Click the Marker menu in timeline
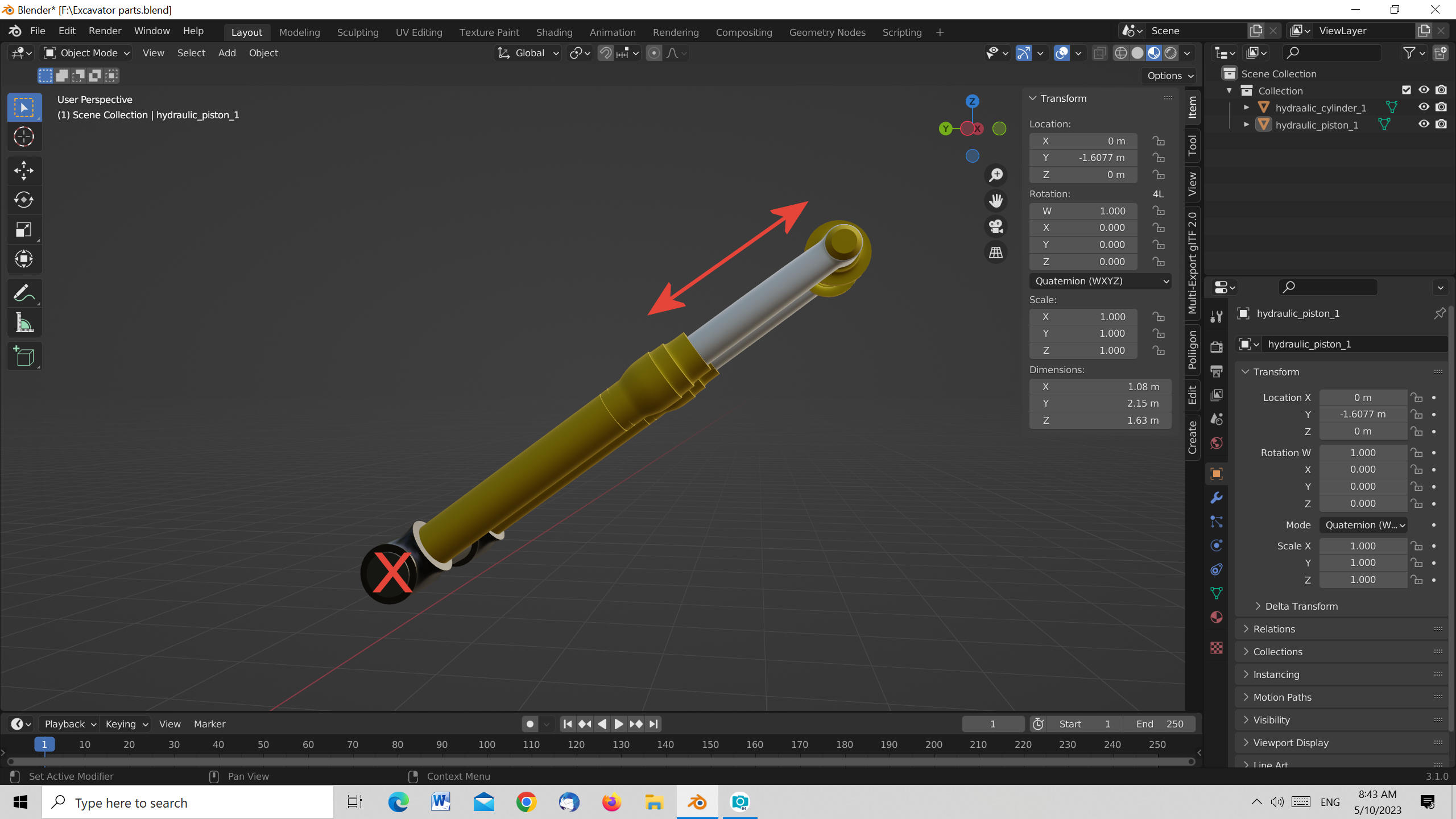1456x819 pixels. (209, 724)
